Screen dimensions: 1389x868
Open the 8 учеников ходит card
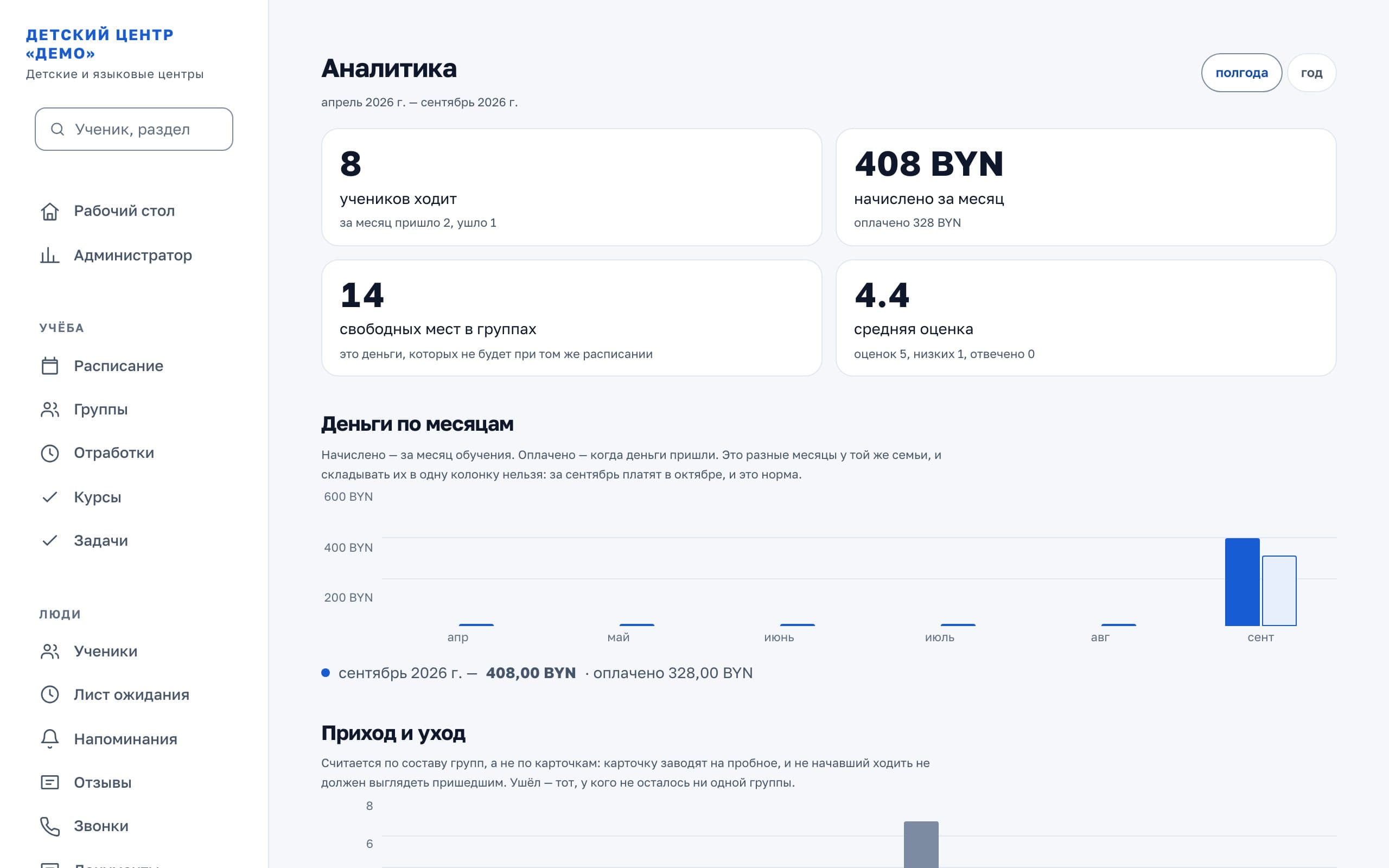(x=572, y=187)
